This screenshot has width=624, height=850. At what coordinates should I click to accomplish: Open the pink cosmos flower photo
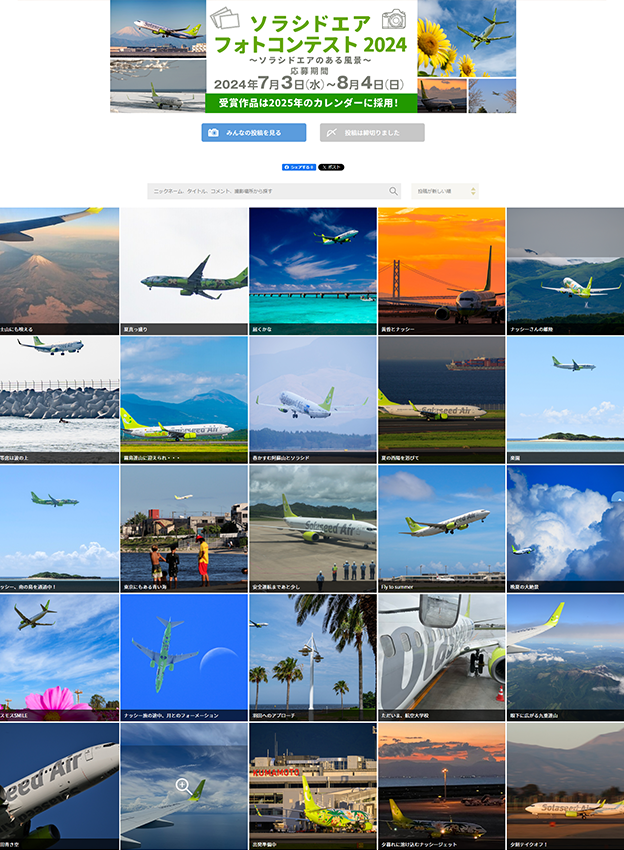[59, 657]
